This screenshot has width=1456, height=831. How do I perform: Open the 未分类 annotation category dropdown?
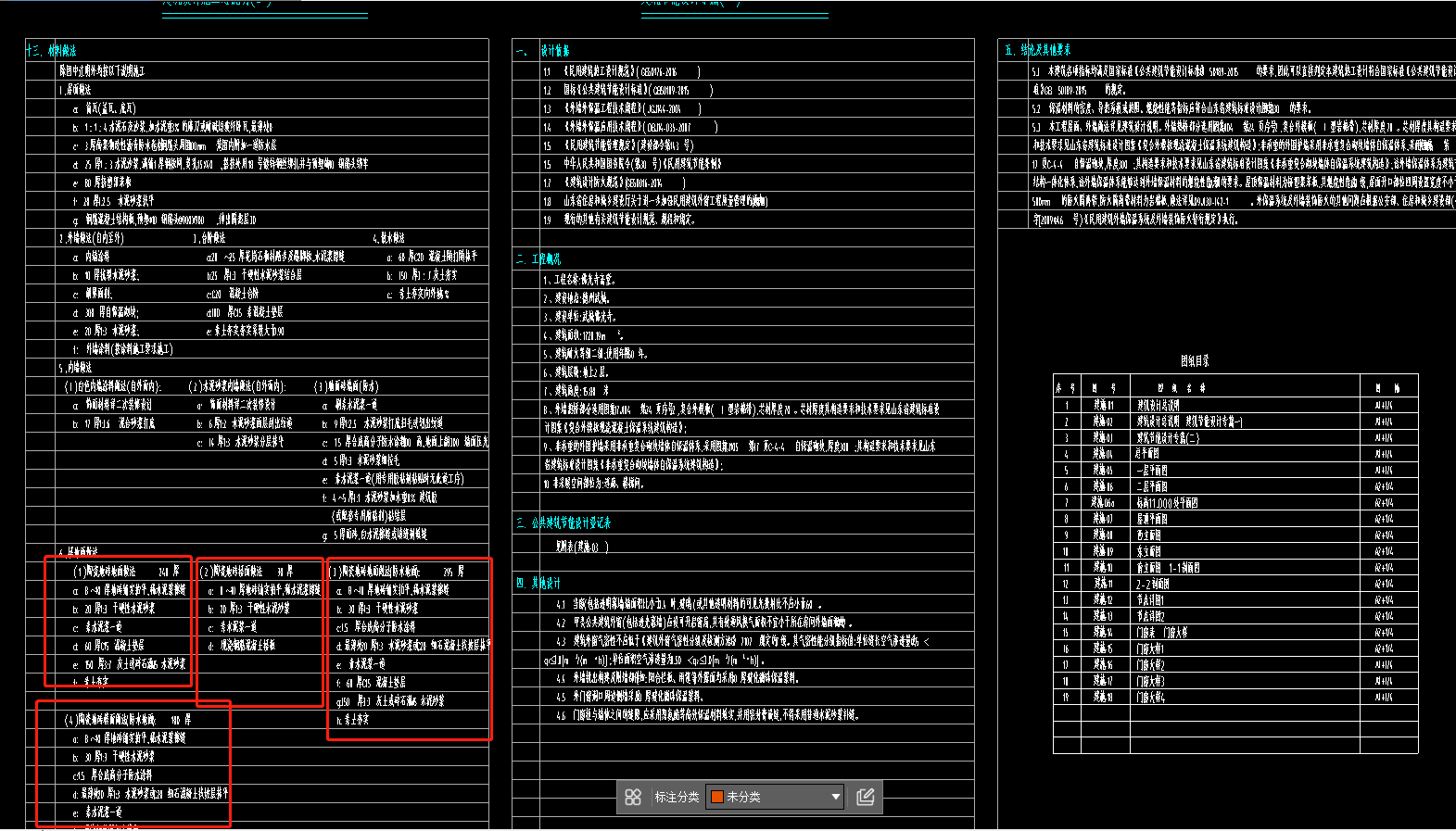[x=775, y=797]
